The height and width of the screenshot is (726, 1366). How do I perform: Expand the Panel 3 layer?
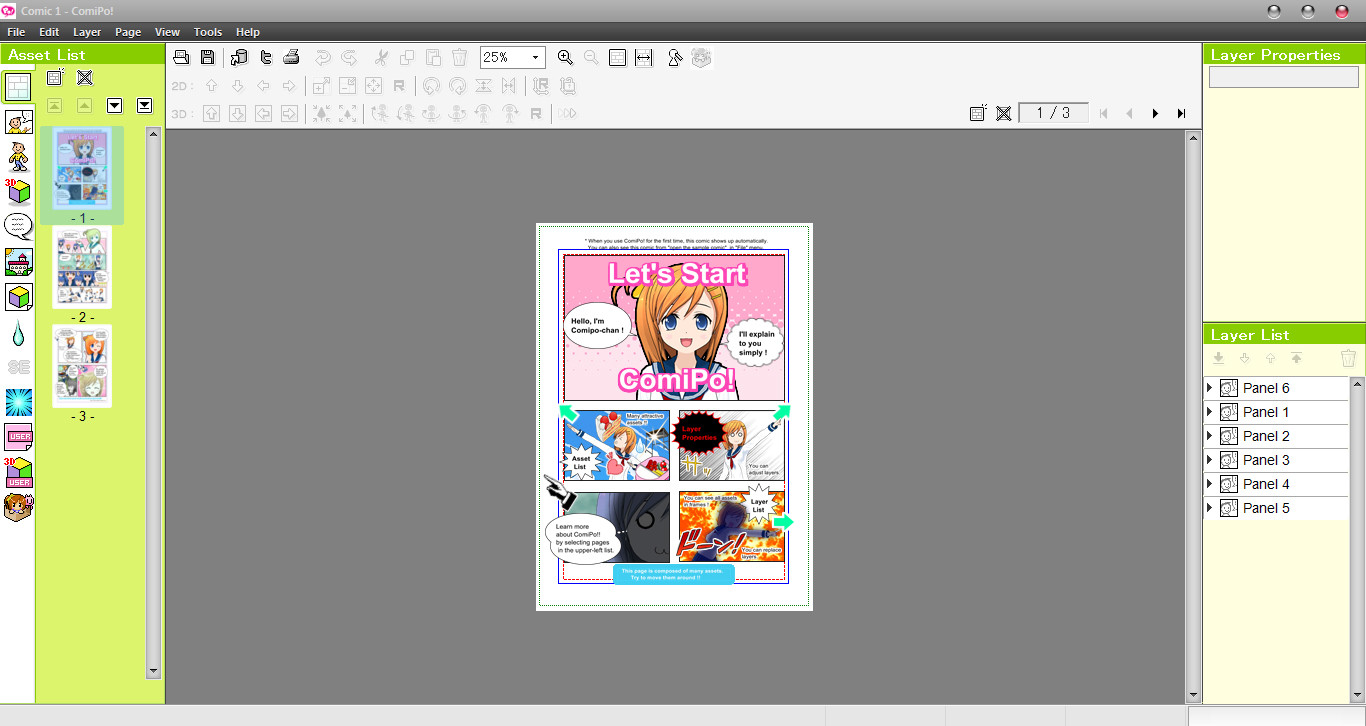point(1210,459)
